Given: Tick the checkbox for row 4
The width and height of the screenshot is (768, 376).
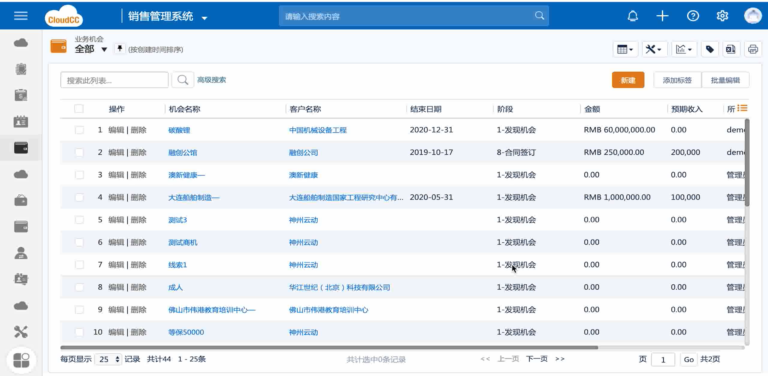Looking at the screenshot, I should pyautogui.click(x=79, y=197).
